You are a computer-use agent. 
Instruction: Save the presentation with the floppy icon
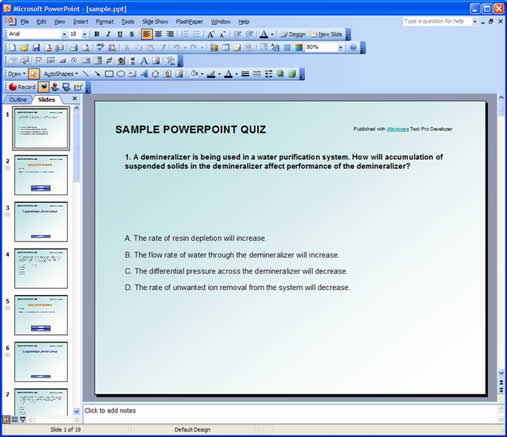(x=36, y=48)
